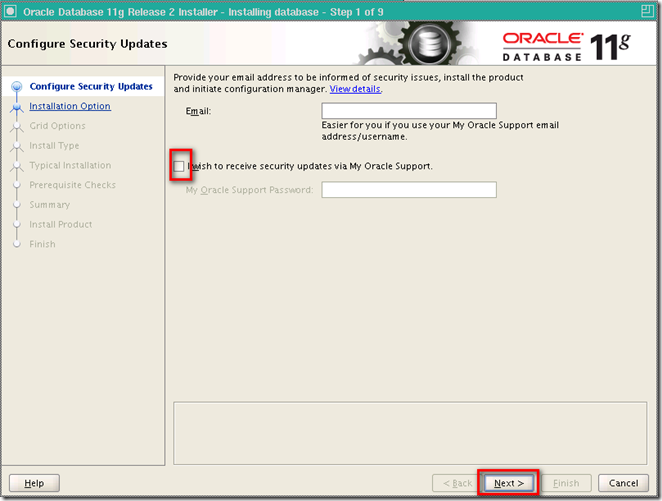662x501 pixels.
Task: Click the Configure Security Updates step bullet icon
Action: coord(16,87)
